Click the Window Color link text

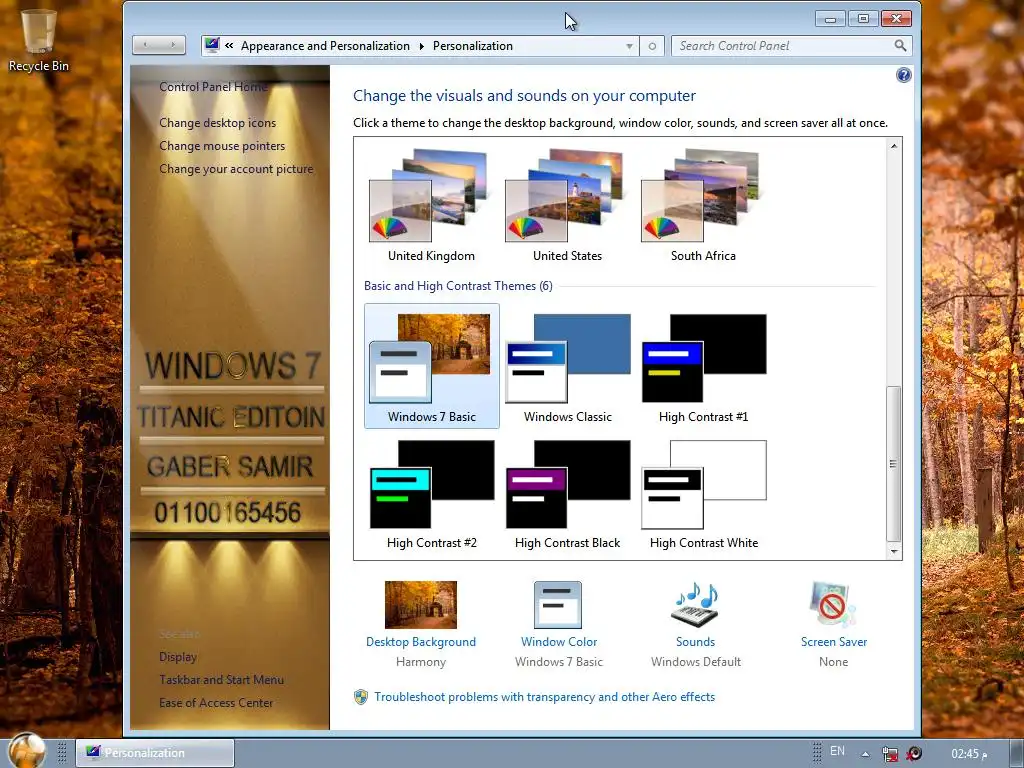coord(559,642)
